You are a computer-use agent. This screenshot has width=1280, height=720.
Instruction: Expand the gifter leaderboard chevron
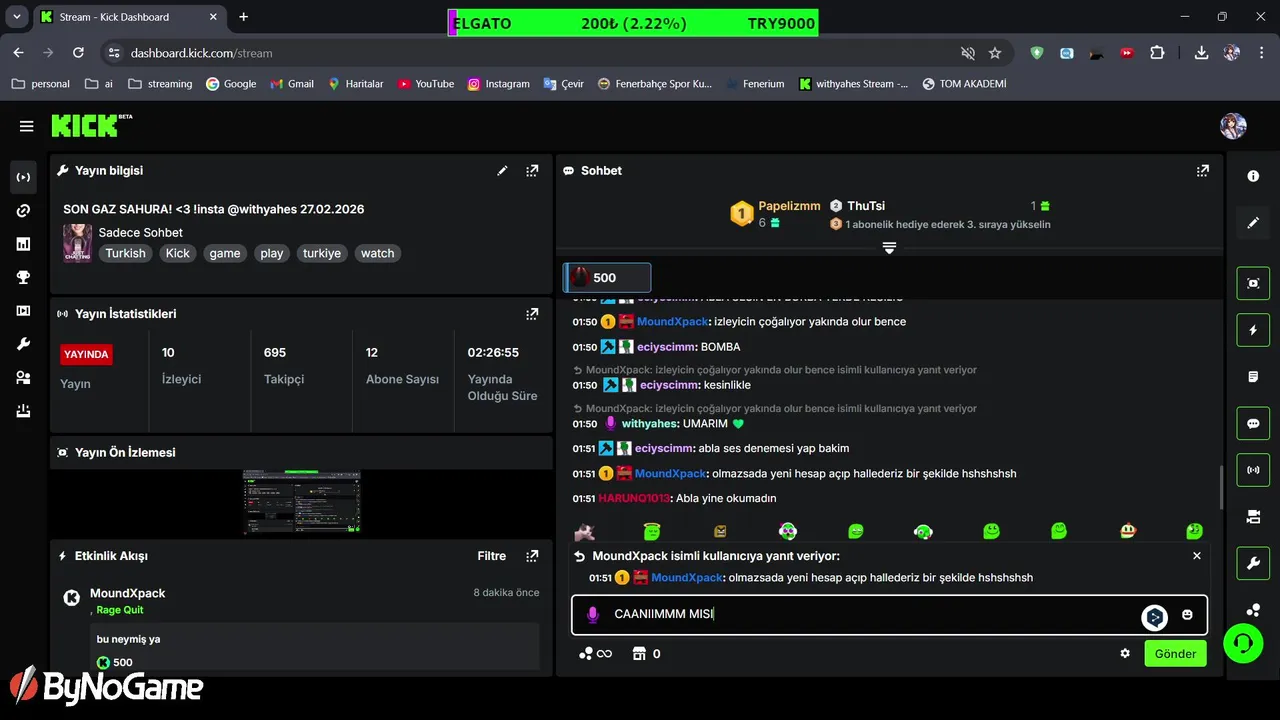click(x=889, y=248)
